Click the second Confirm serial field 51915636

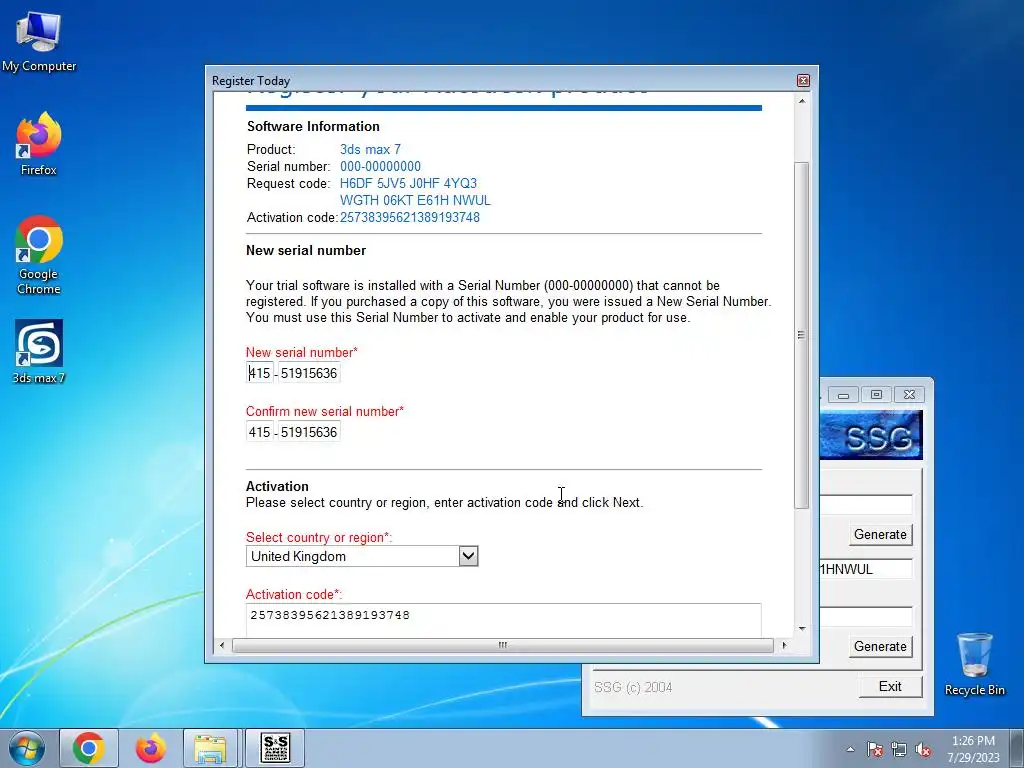[x=309, y=432]
